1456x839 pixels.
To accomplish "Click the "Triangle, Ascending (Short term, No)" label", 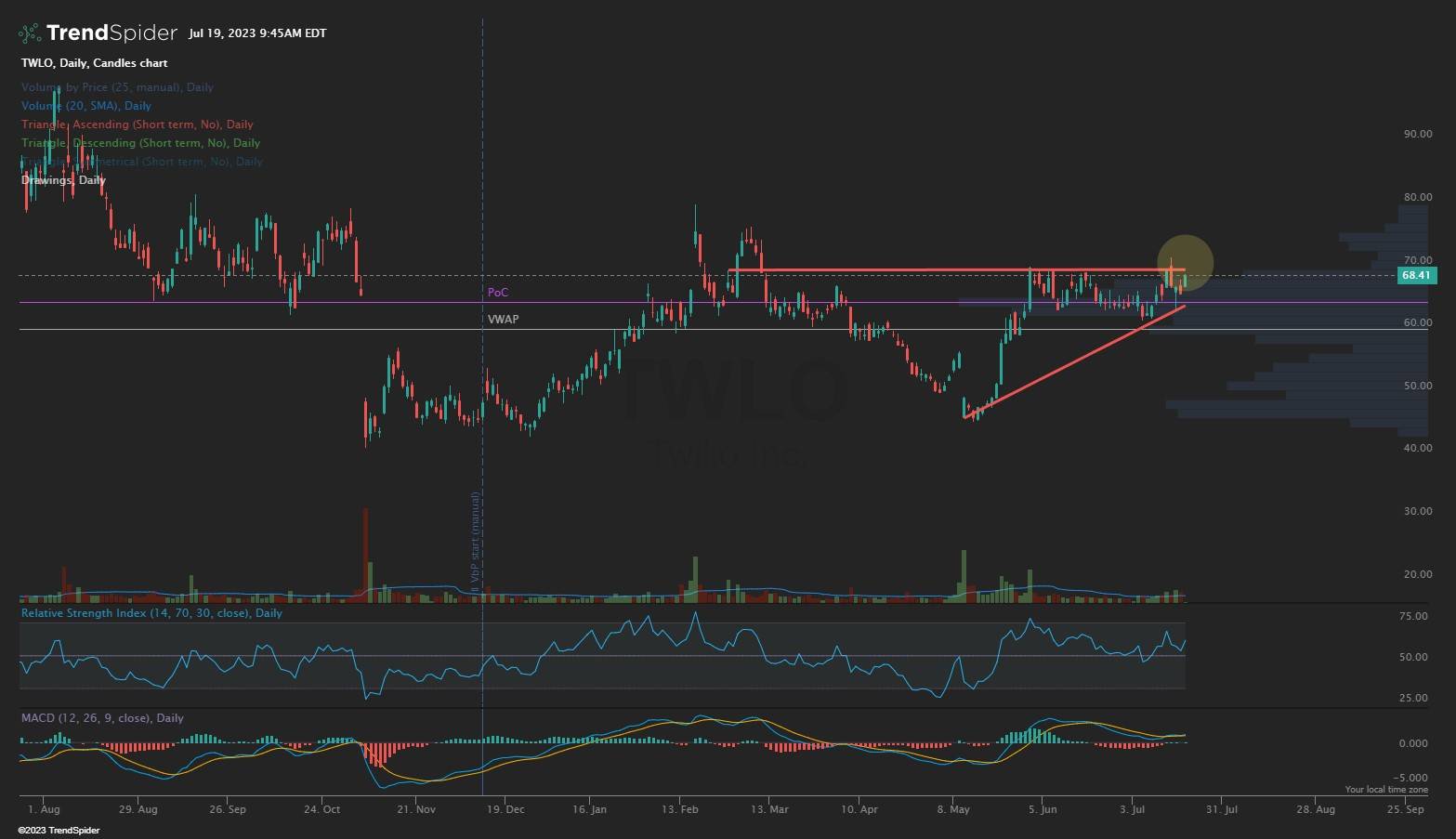I will (x=137, y=124).
